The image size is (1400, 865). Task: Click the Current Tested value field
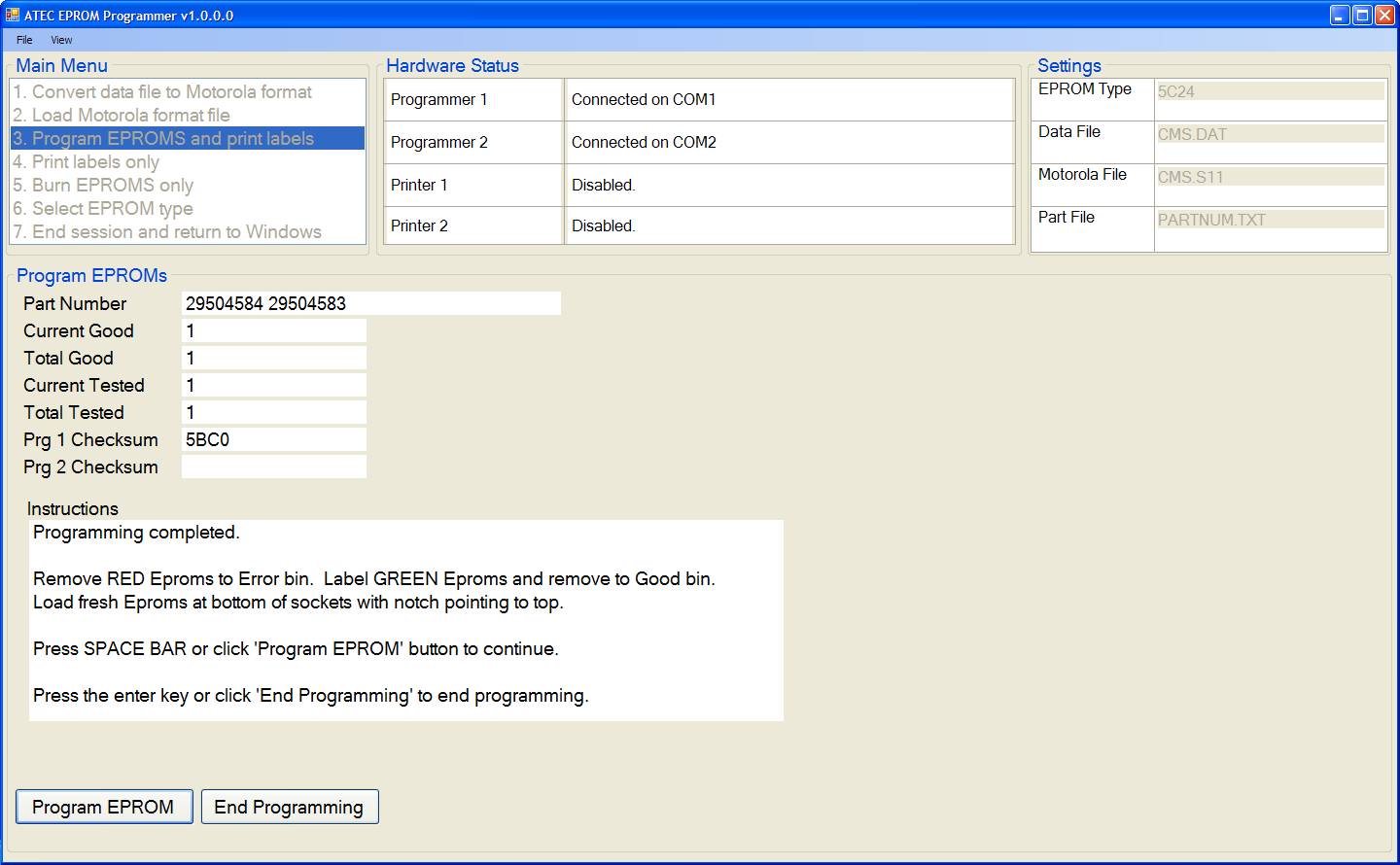pos(274,385)
